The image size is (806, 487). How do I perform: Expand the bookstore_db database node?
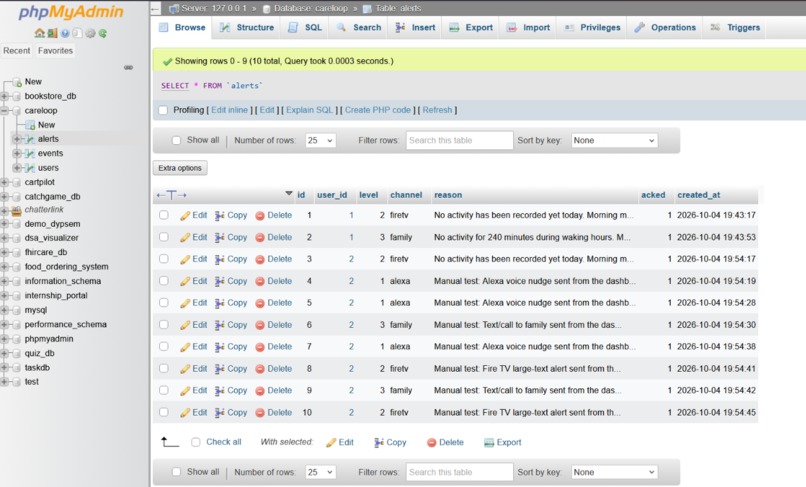(x=5, y=96)
